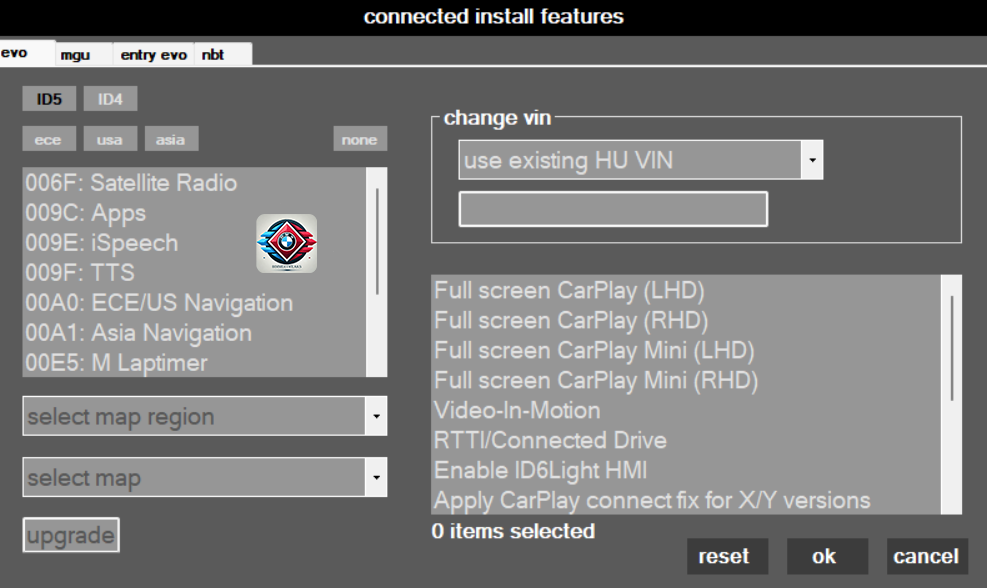Select the ID4 head unit option
Viewport: 987px width, 588px height.
110,98
